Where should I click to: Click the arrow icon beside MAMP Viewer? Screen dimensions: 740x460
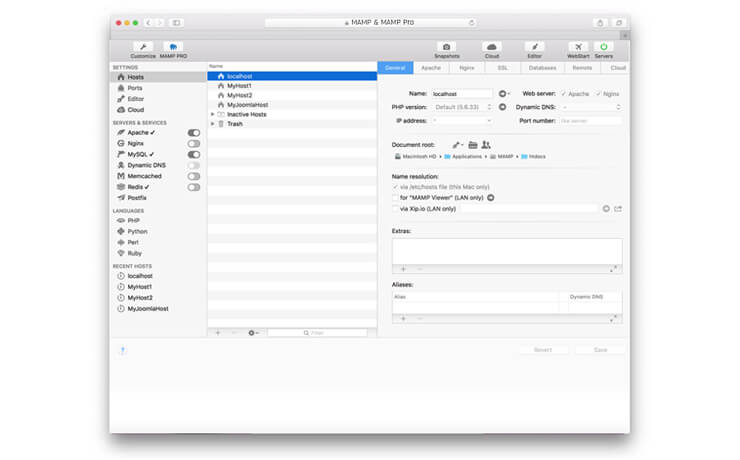491,198
